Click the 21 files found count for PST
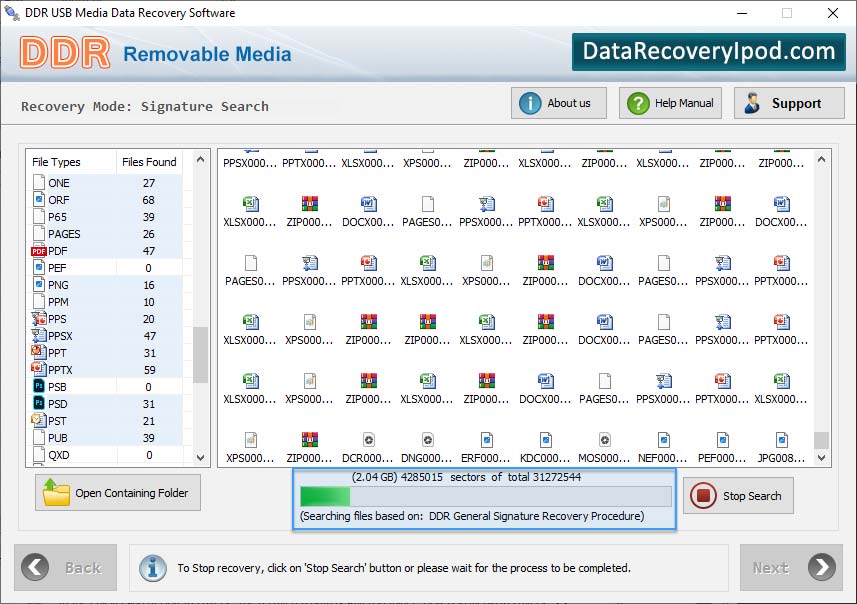Image resolution: width=857 pixels, height=604 pixels. pyautogui.click(x=149, y=421)
